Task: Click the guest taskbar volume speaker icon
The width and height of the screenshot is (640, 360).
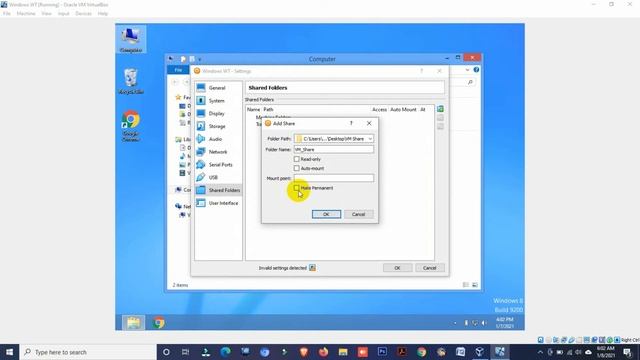Action: pyautogui.click(x=484, y=323)
